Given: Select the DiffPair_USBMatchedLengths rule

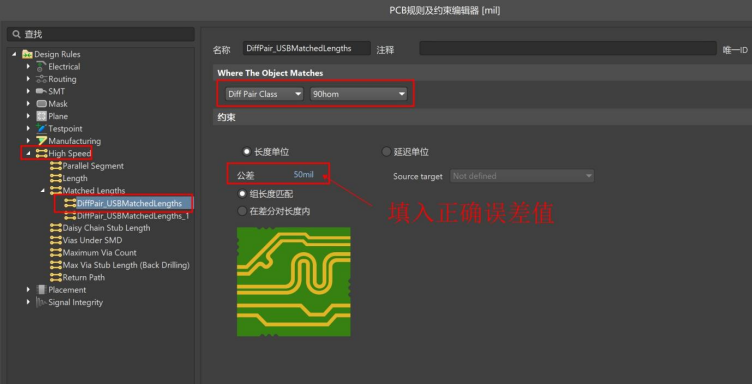Looking at the screenshot, I should [129, 203].
